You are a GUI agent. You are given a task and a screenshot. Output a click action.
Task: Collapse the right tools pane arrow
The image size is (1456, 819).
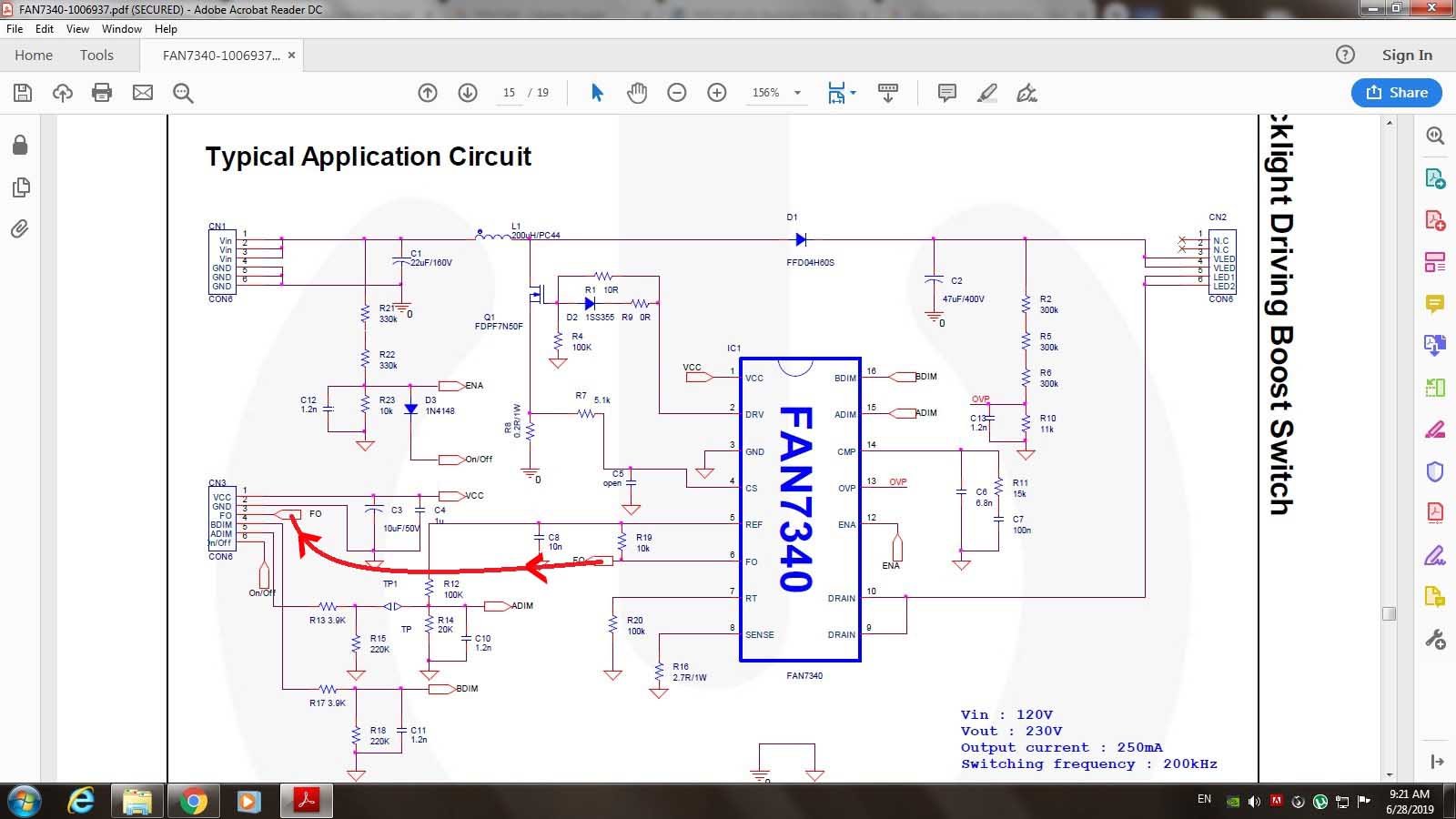1437,762
